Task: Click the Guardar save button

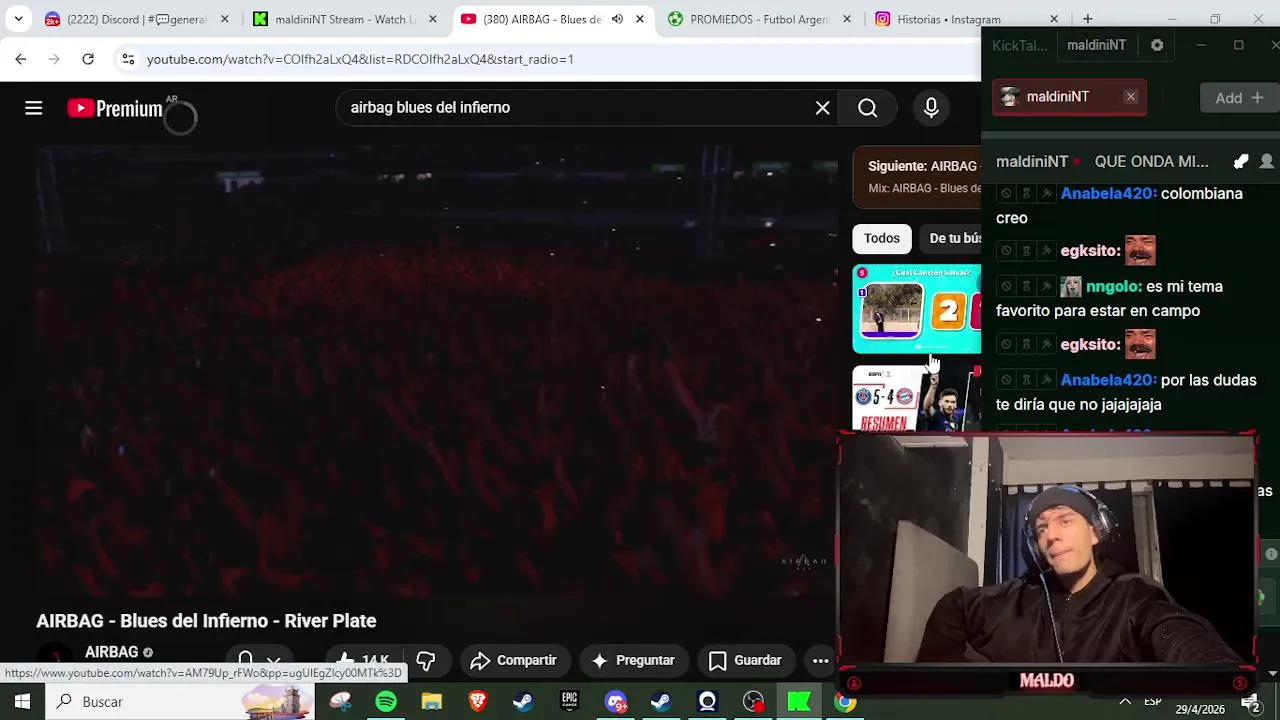Action: pyautogui.click(x=745, y=660)
